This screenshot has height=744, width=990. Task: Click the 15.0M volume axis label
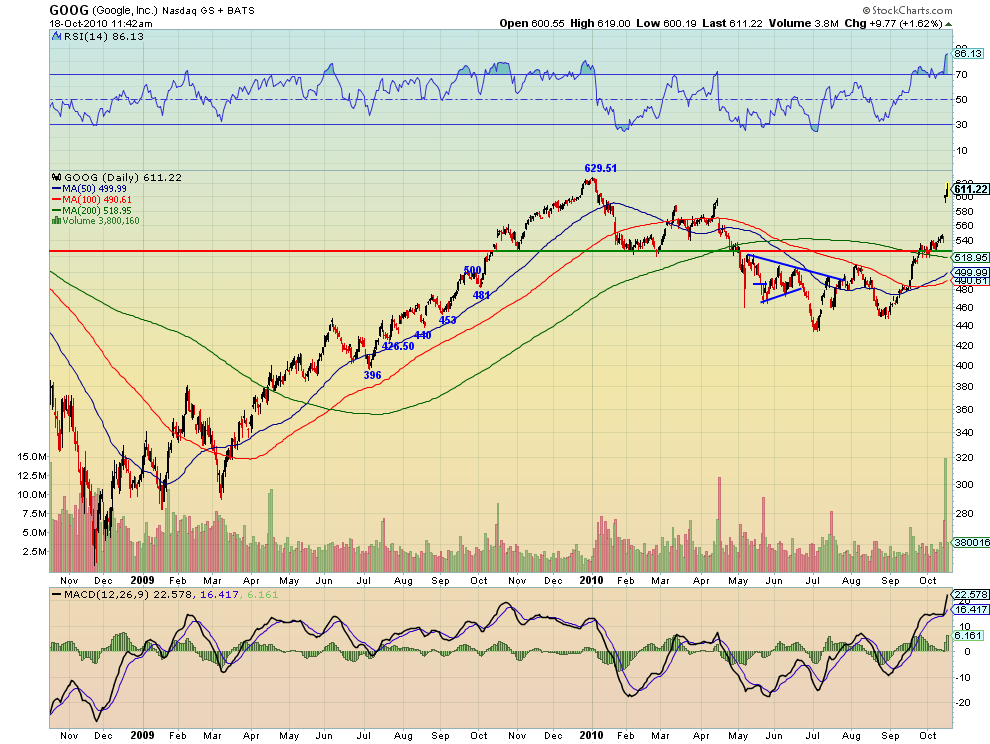32,457
